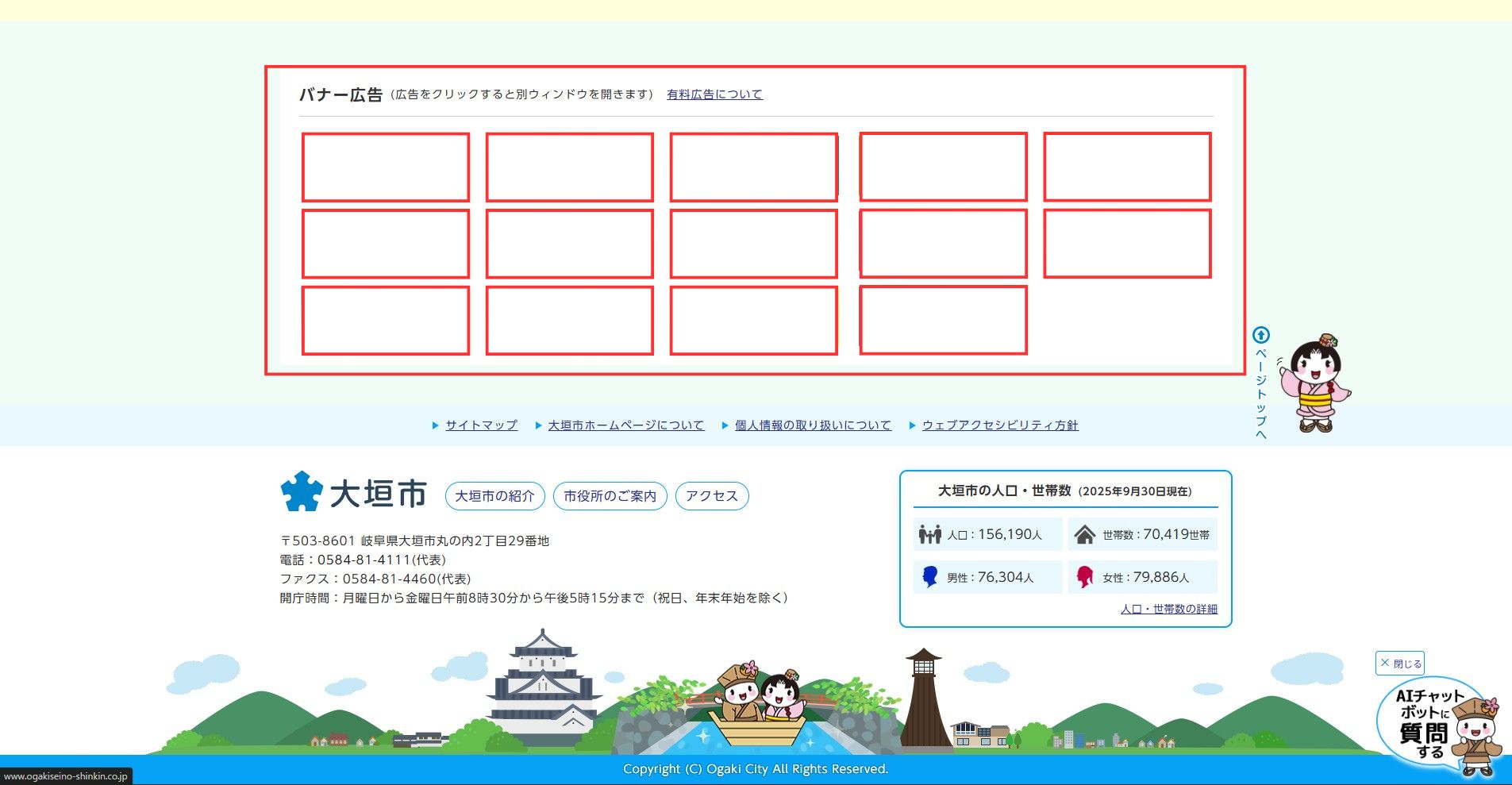Click the 市役所のご案内 button
1512x785 pixels.
pos(610,496)
